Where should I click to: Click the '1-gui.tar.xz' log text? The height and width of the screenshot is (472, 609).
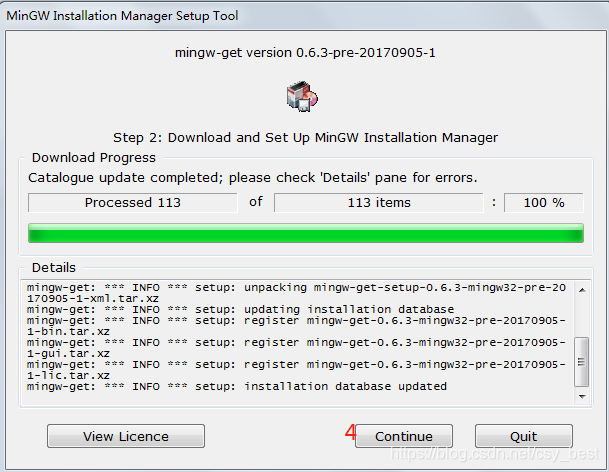(x=68, y=354)
